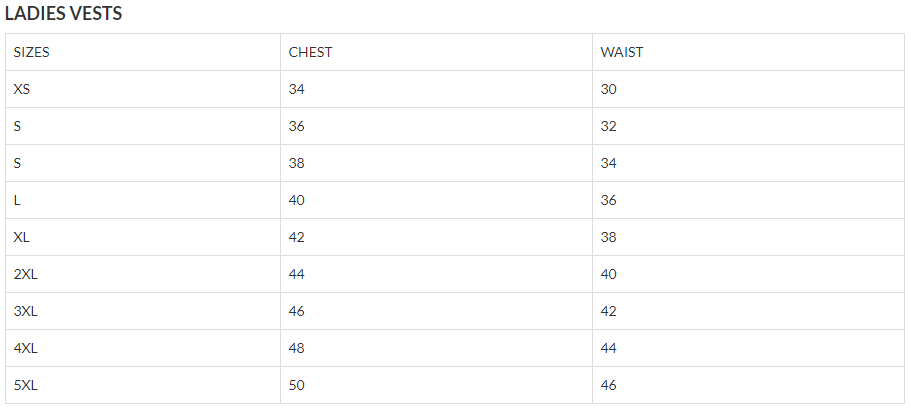Select chest value 34 in XS row
This screenshot has width=911, height=413.
pos(297,89)
